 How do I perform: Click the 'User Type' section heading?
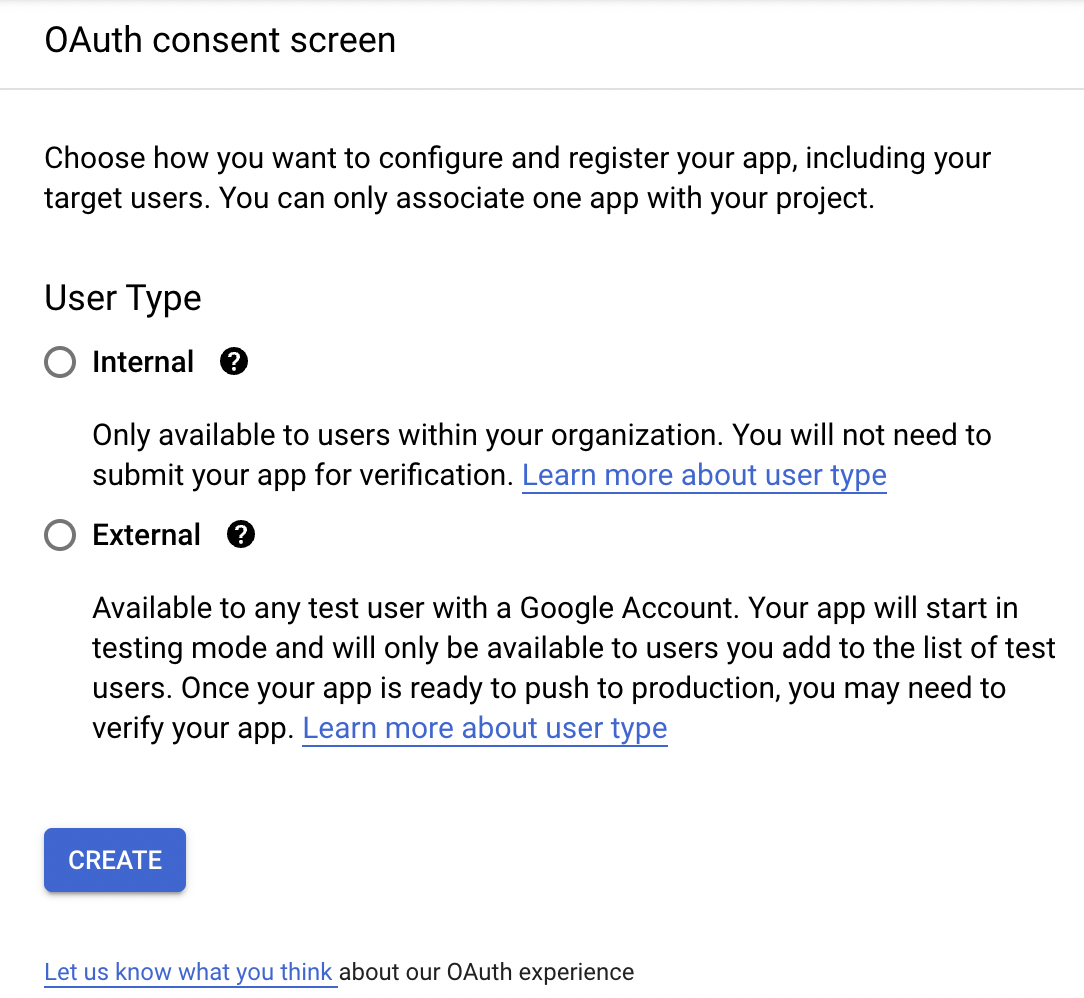[x=123, y=298]
